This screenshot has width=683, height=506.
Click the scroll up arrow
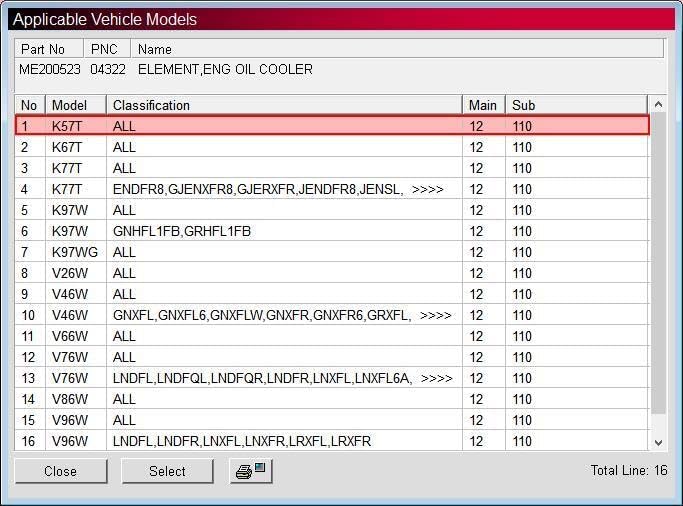coord(658,105)
